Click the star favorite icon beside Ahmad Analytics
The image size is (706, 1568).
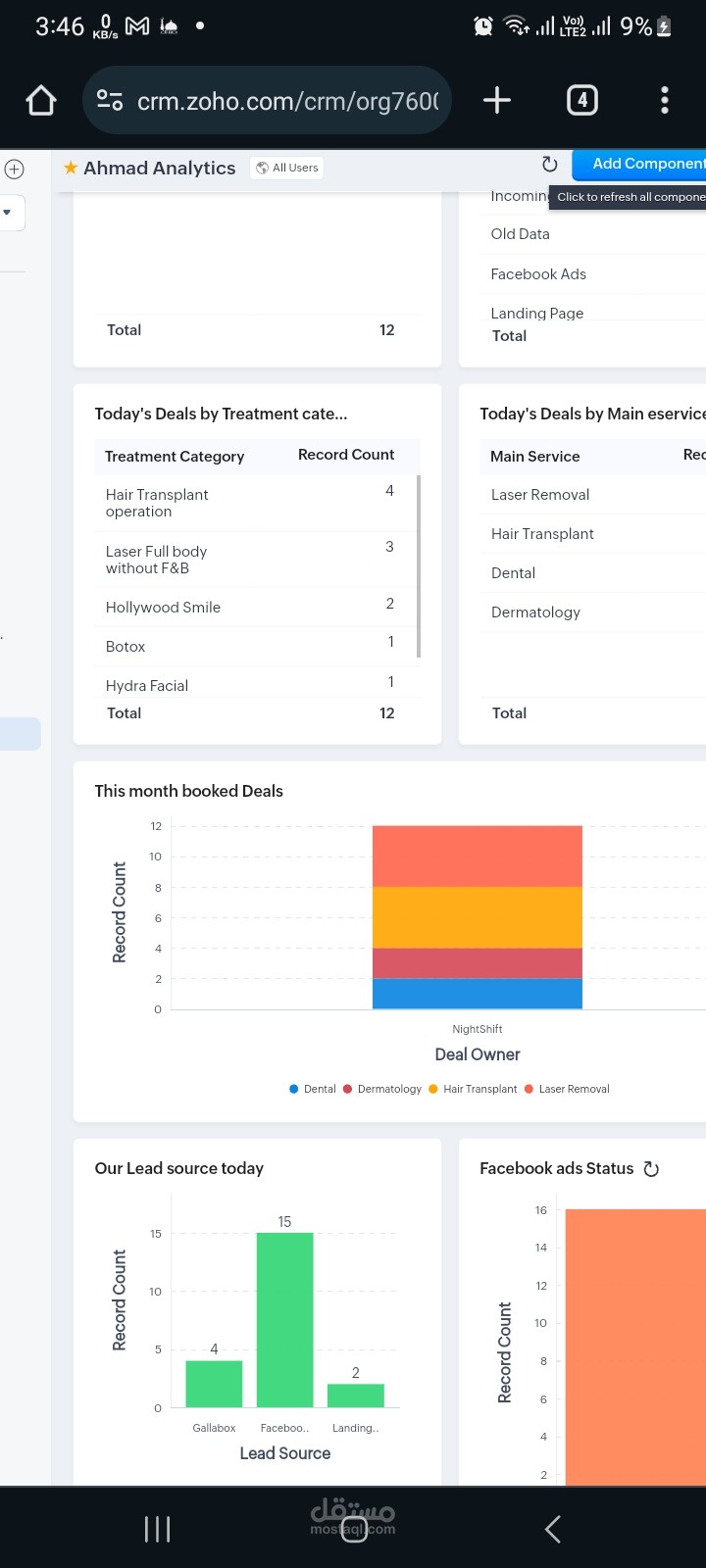click(71, 168)
